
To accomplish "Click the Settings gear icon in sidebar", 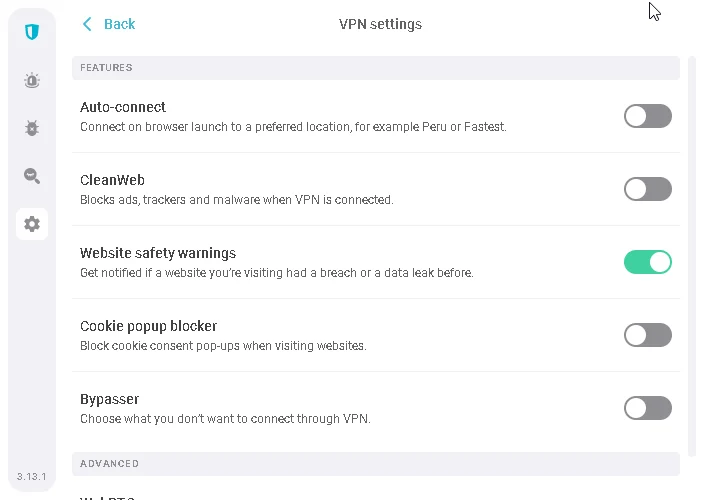I will (32, 224).
